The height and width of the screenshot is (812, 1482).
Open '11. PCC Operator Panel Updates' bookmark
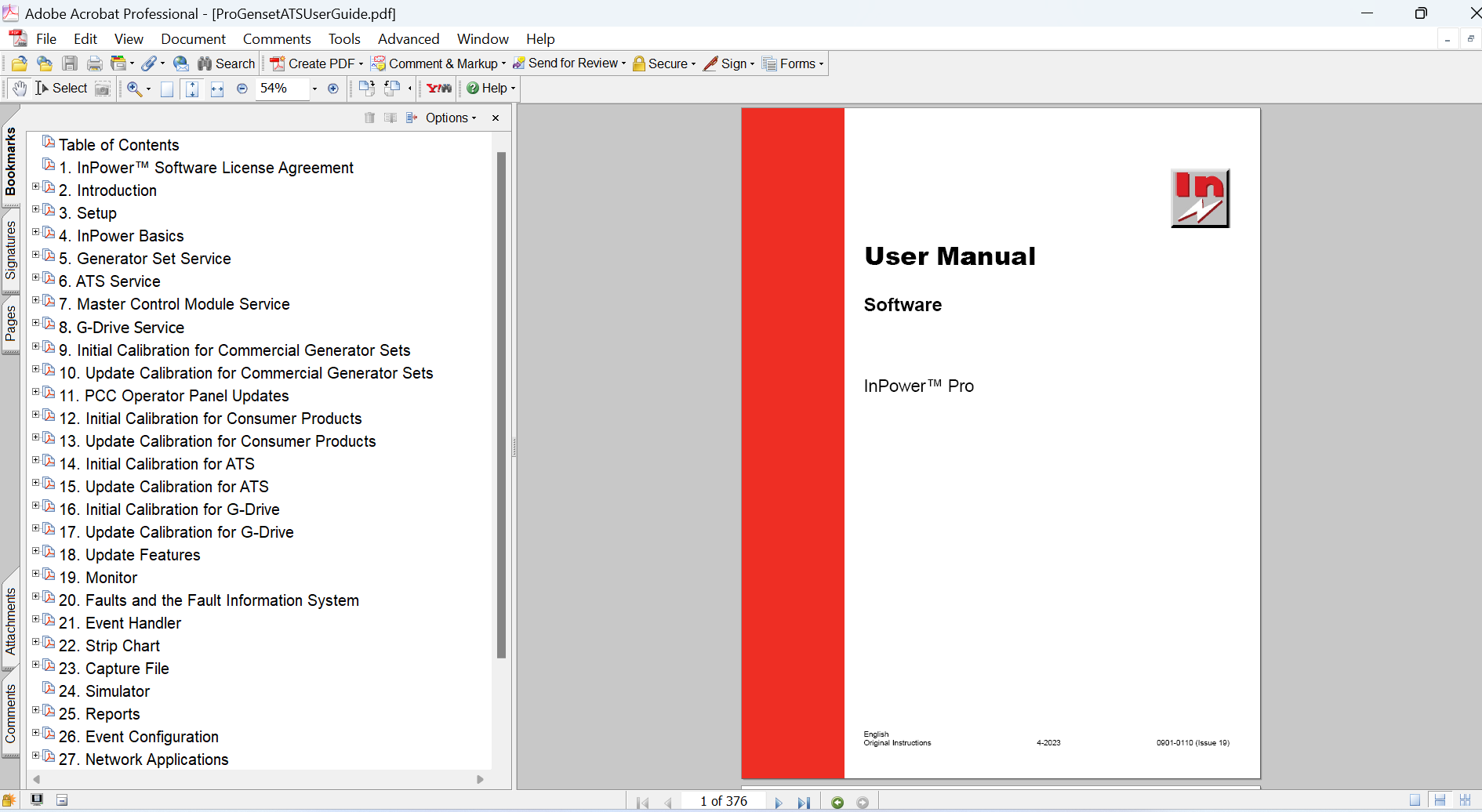click(174, 396)
